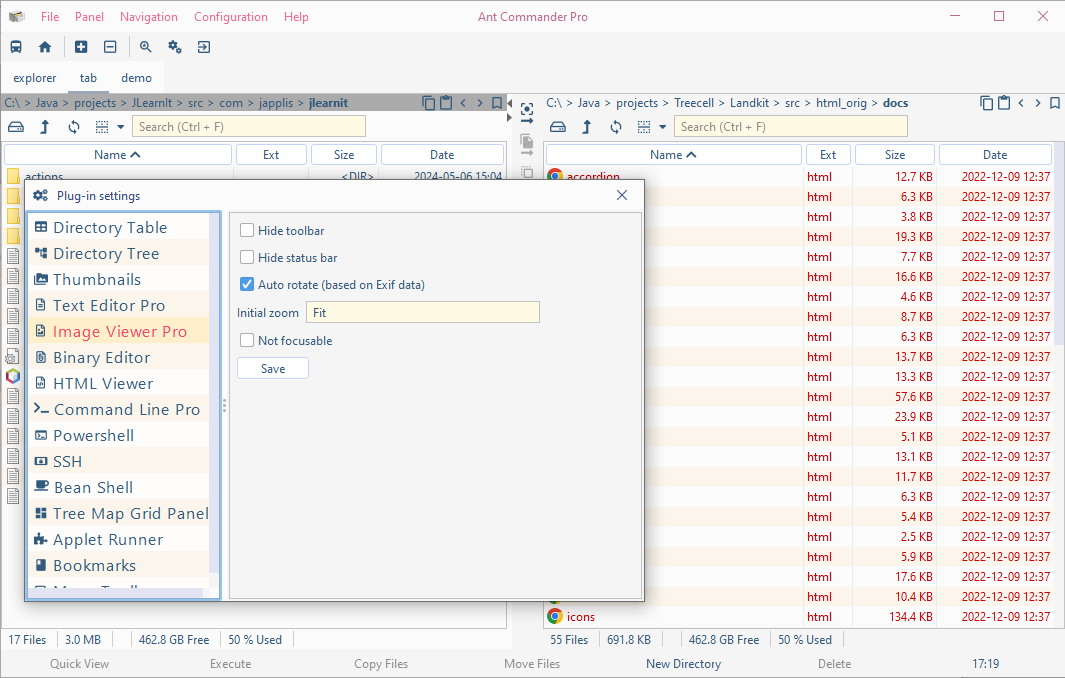Click the bookmark icon in left panel

(x=497, y=103)
